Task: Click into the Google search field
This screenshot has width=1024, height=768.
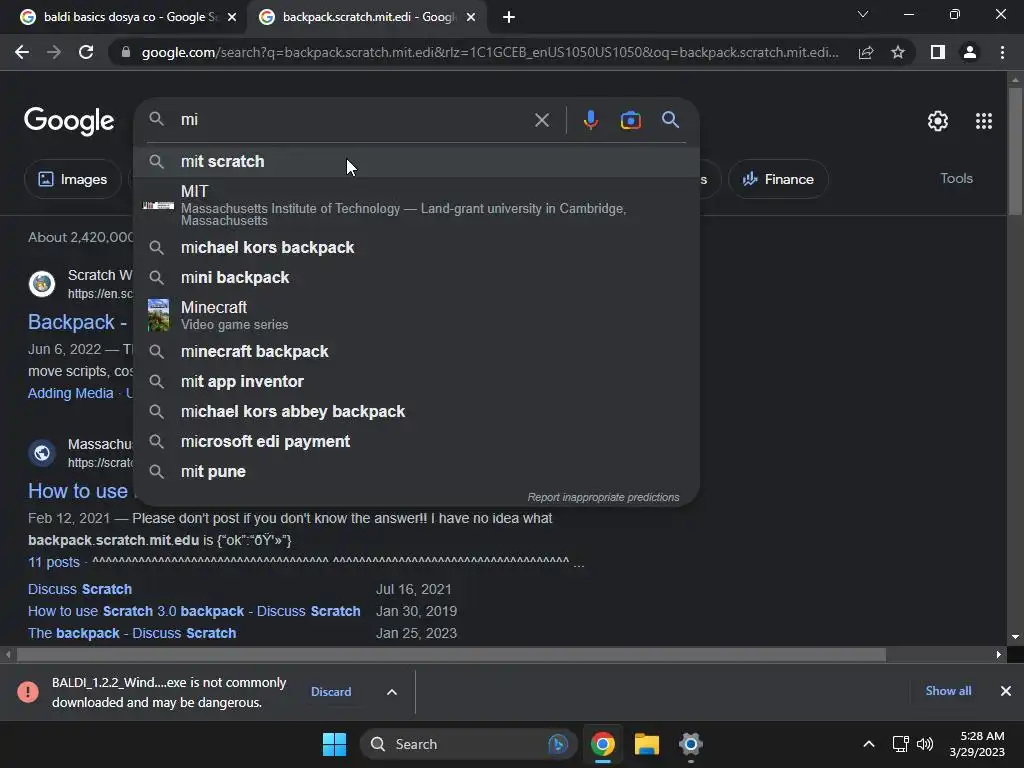Action: [x=353, y=120]
